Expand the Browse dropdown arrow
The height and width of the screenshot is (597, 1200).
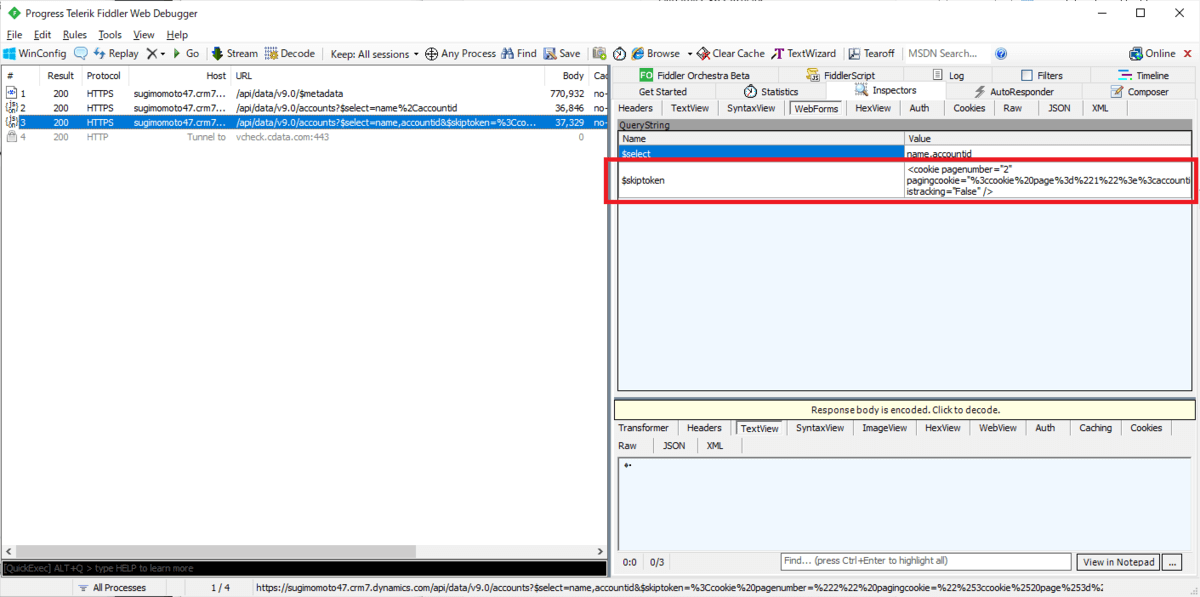[x=690, y=54]
